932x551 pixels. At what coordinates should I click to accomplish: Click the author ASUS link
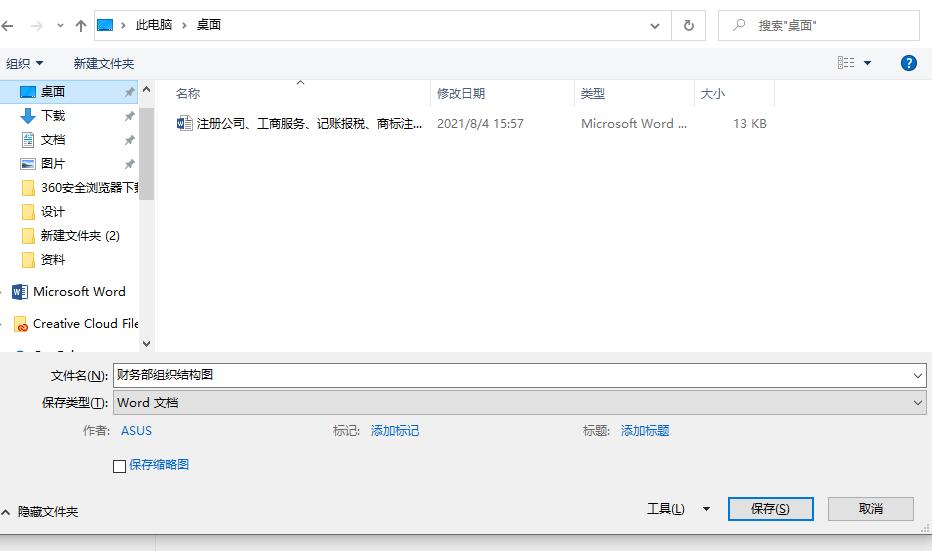click(x=136, y=431)
